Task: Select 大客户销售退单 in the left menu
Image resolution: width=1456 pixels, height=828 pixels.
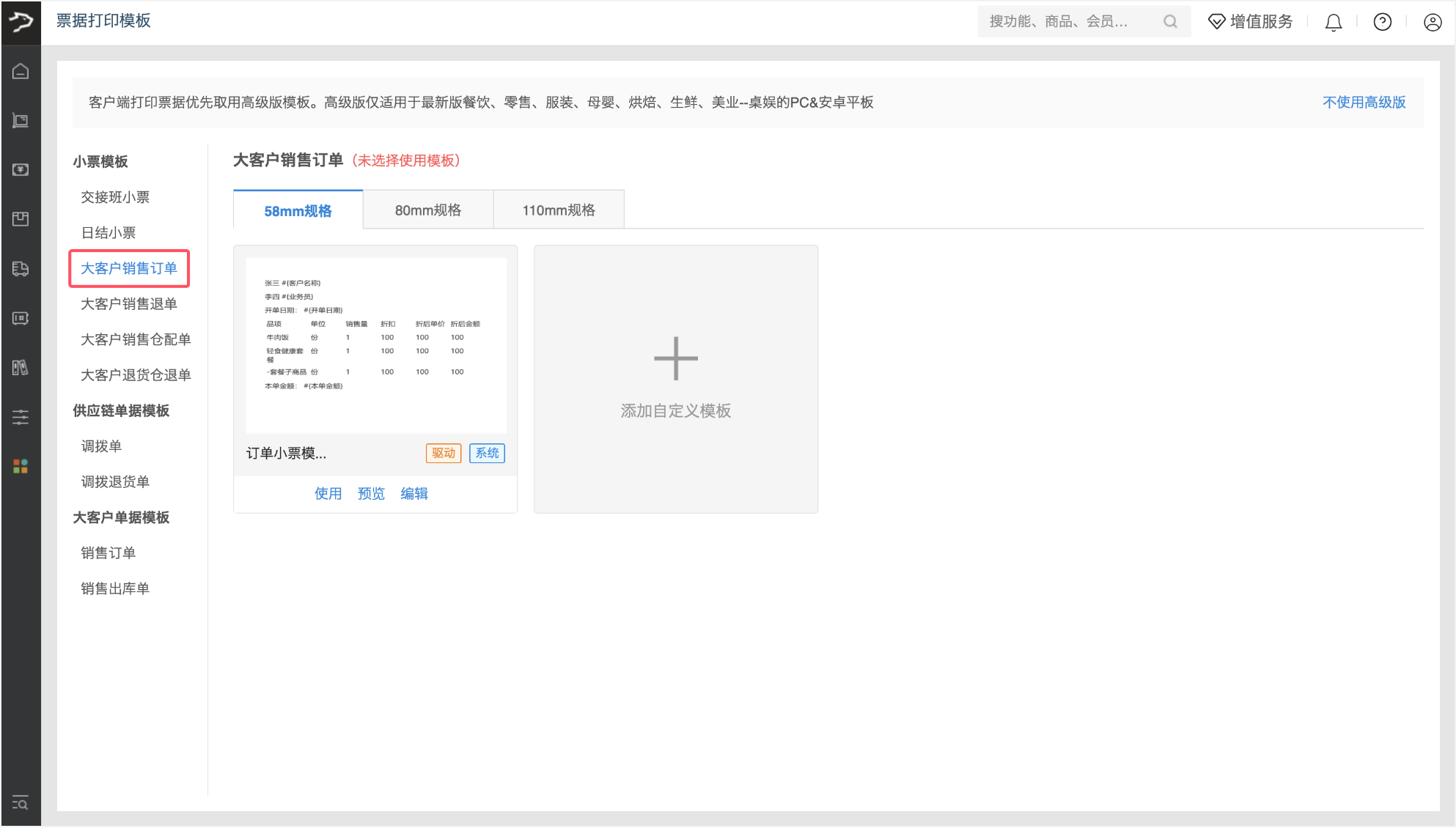Action: click(129, 303)
